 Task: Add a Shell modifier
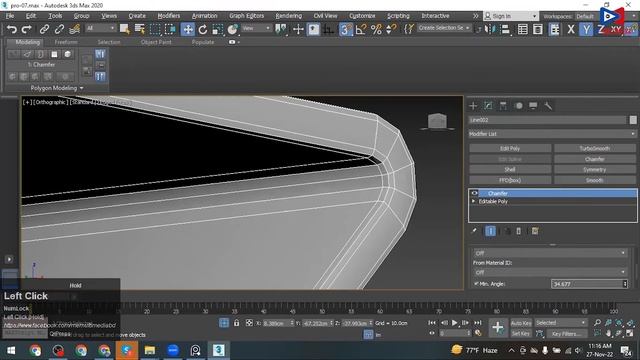click(x=510, y=169)
